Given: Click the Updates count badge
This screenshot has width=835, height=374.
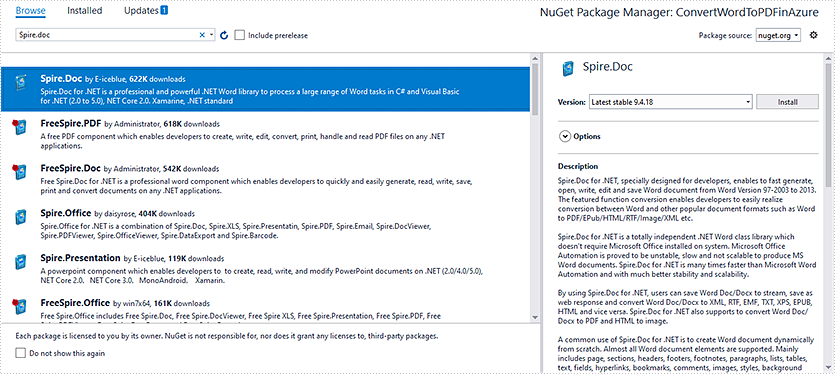Looking at the screenshot, I should [164, 10].
